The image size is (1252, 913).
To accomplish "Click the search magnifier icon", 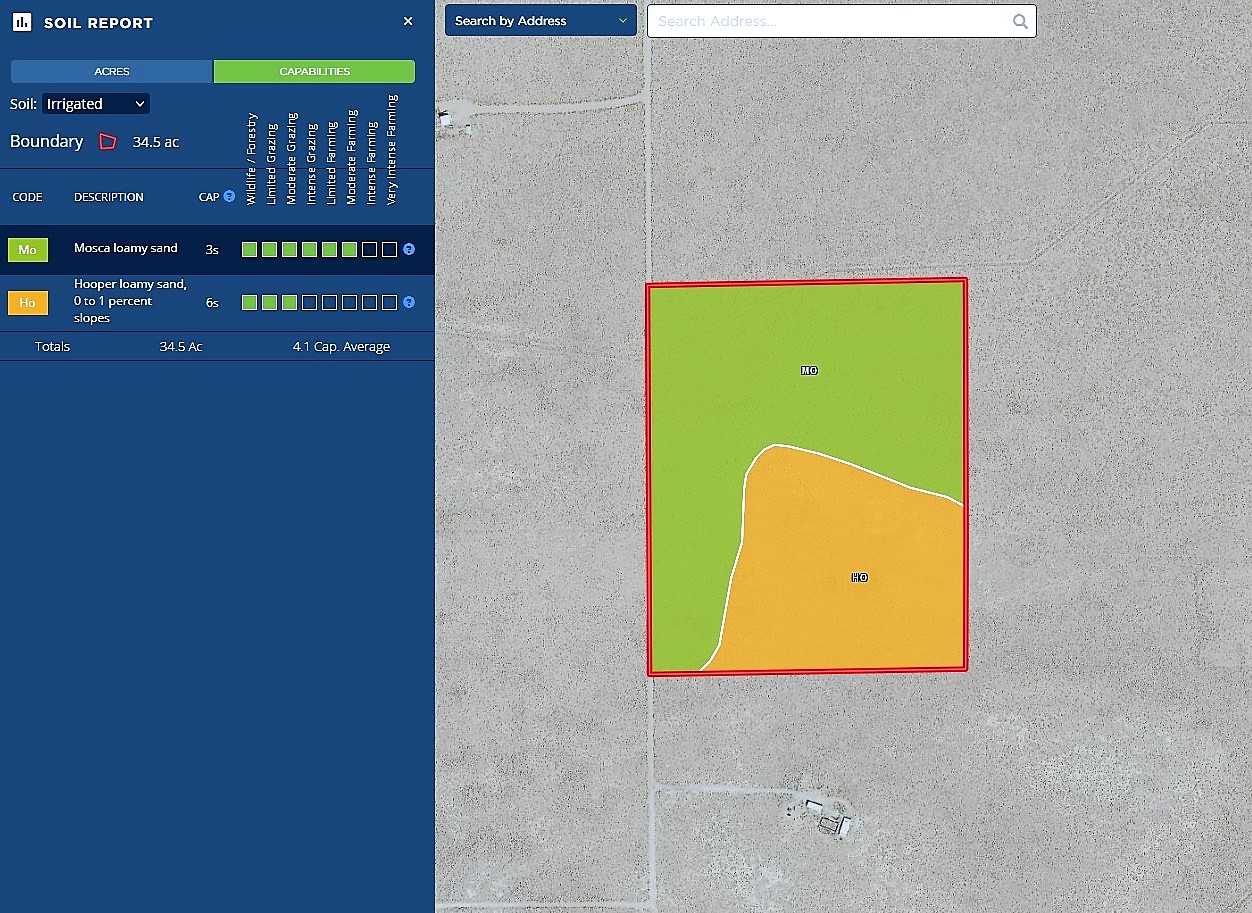I will tap(1020, 21).
